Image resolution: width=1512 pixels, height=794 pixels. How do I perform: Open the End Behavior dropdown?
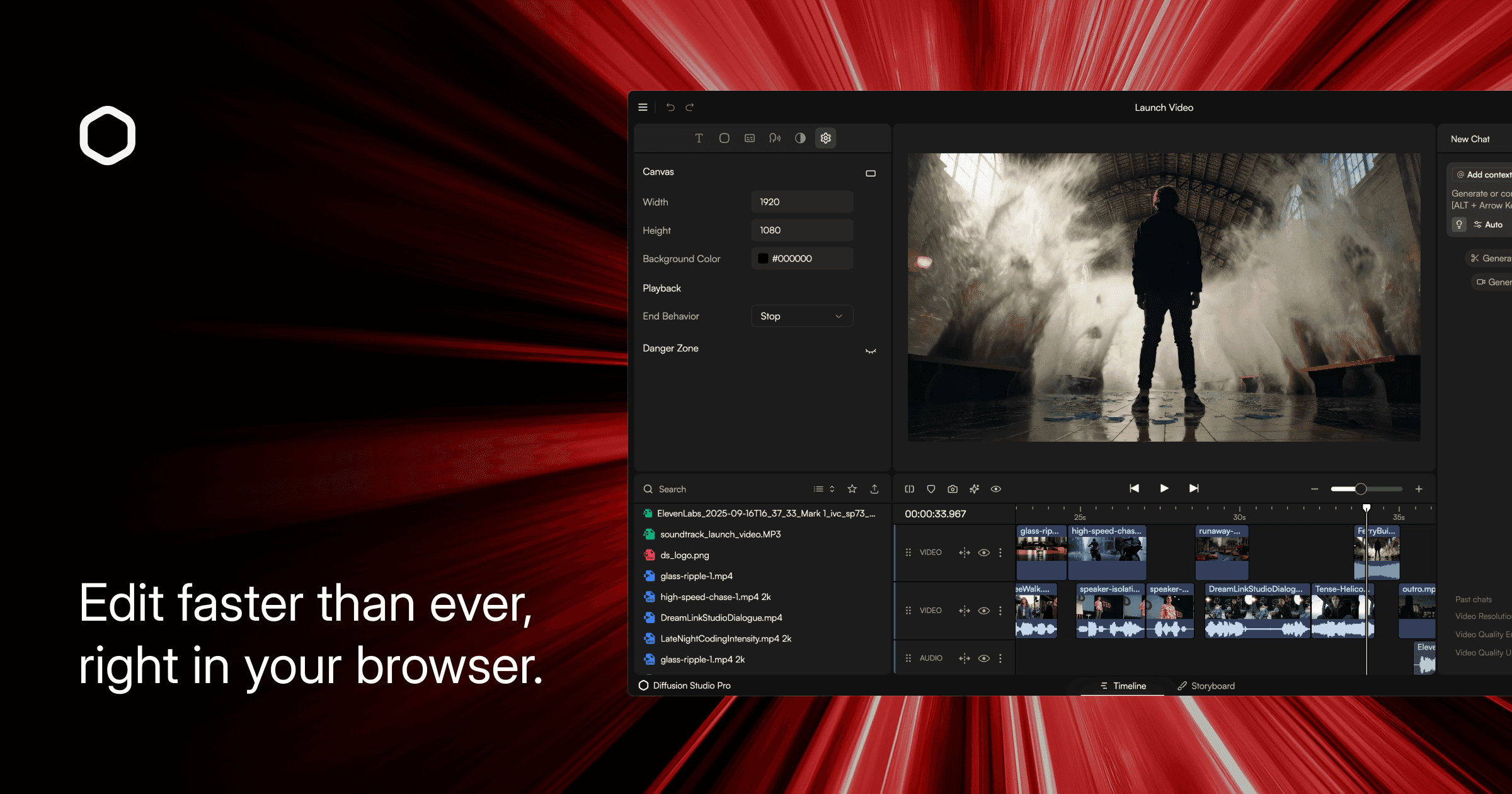[x=801, y=316]
